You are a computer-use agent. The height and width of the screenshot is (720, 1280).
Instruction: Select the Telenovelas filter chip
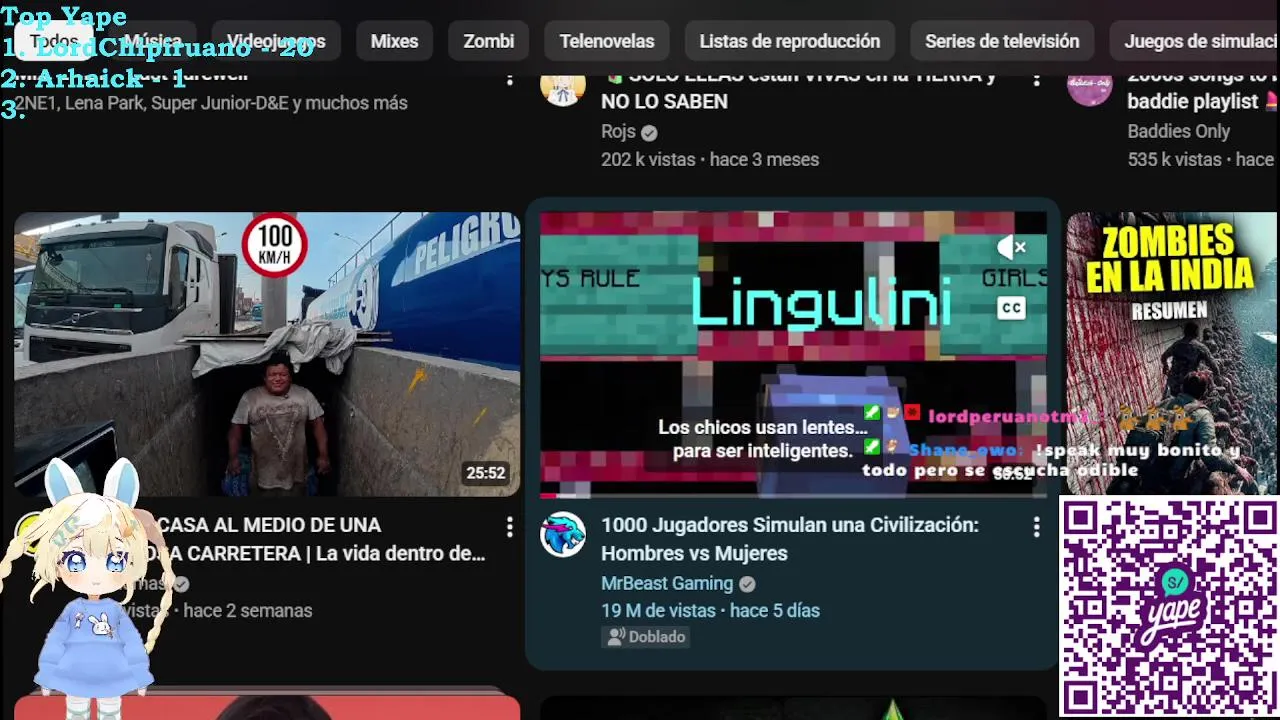[x=607, y=41]
